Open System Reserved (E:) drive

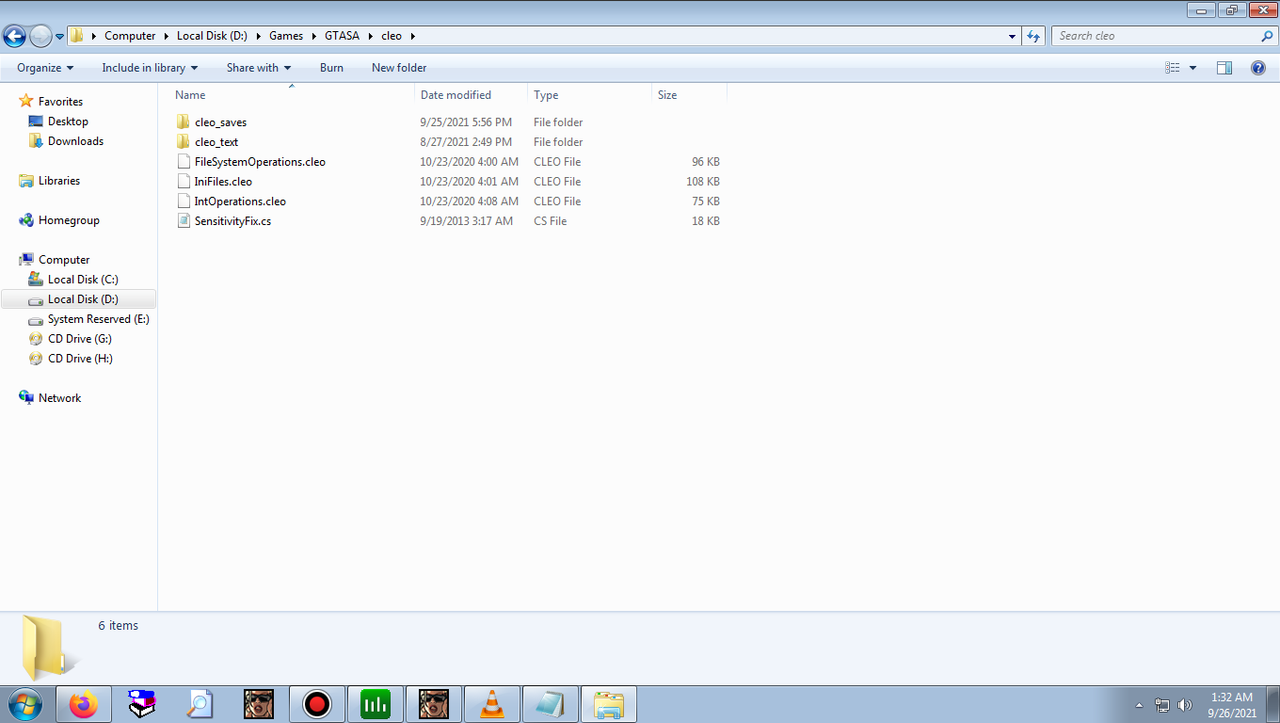pyautogui.click(x=99, y=319)
